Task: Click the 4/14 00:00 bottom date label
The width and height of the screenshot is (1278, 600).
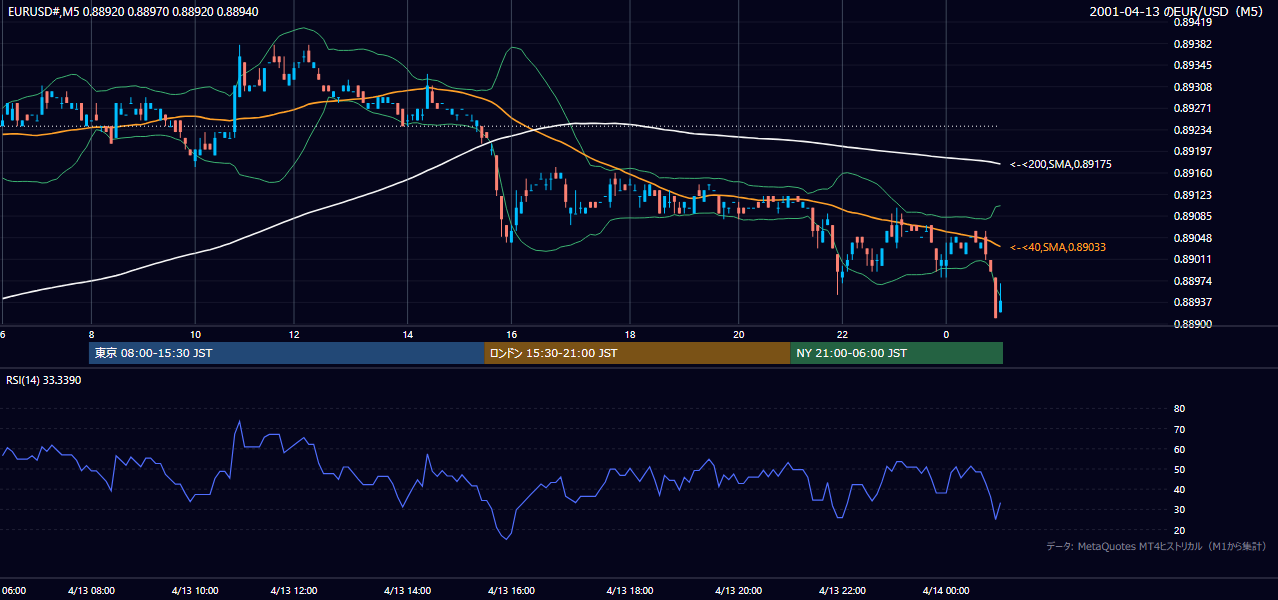Action: click(x=946, y=591)
